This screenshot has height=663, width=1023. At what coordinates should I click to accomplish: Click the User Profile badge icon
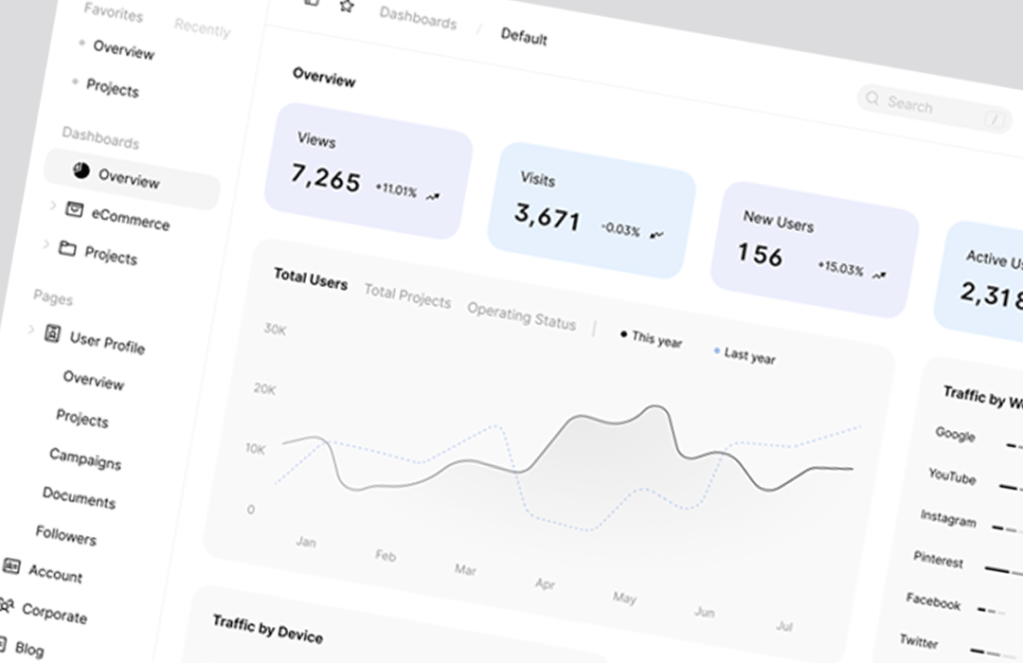53,334
